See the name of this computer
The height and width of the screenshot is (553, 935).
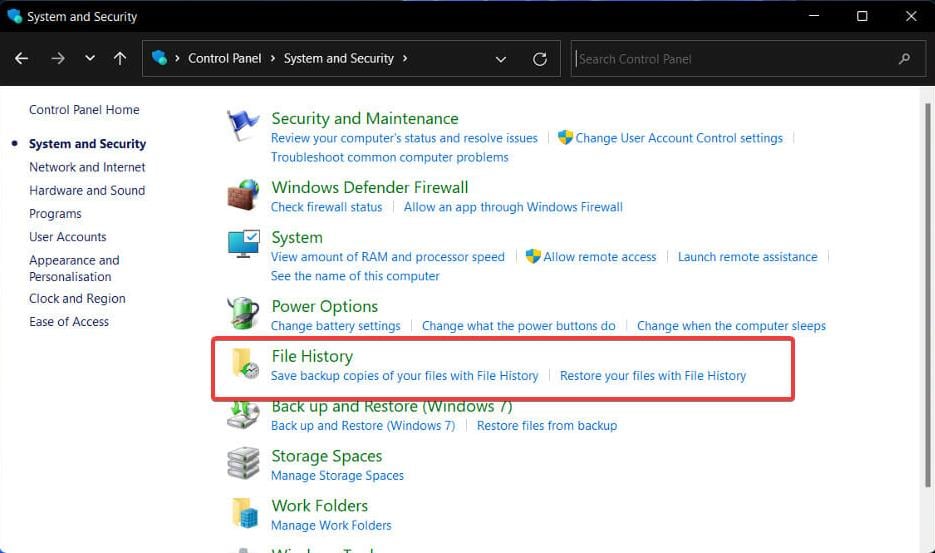[x=355, y=276]
